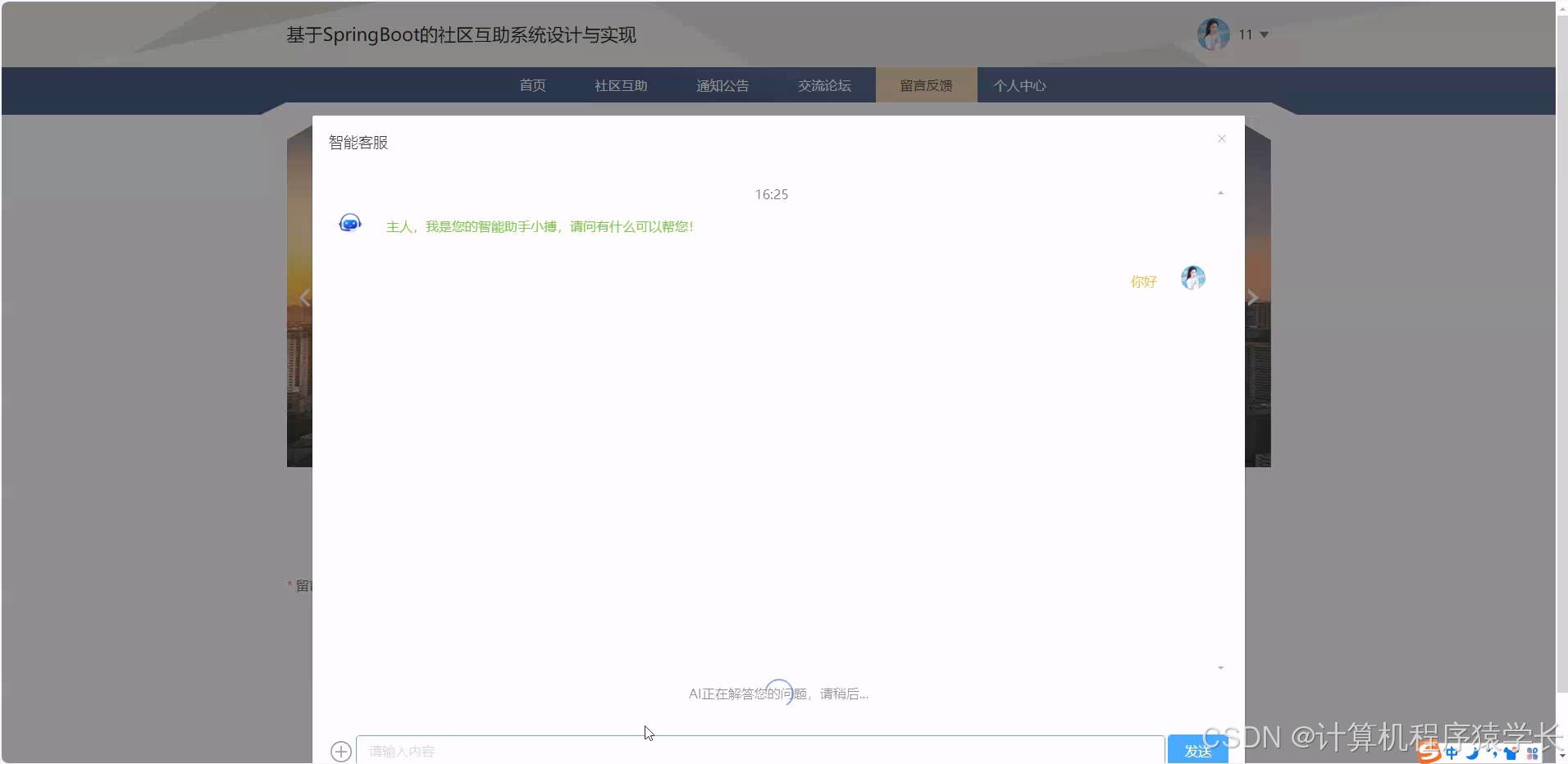Click the Sogou input method logo
Screen dimensions: 1568x764
[x=1429, y=752]
